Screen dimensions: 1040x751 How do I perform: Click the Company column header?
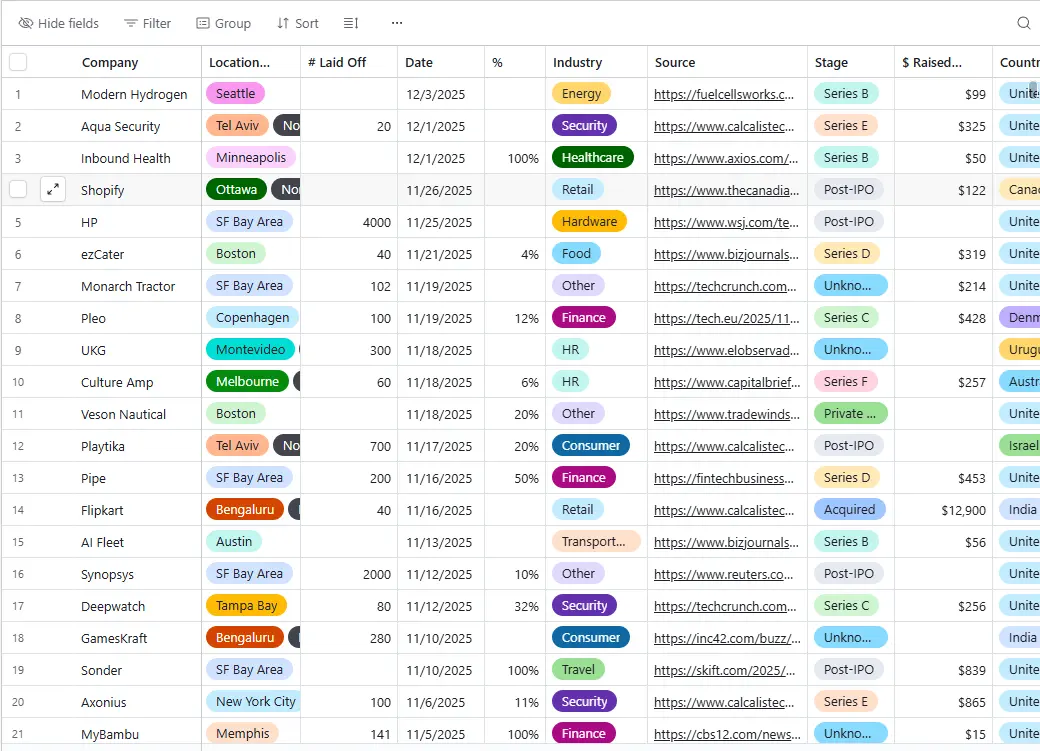click(x=110, y=62)
